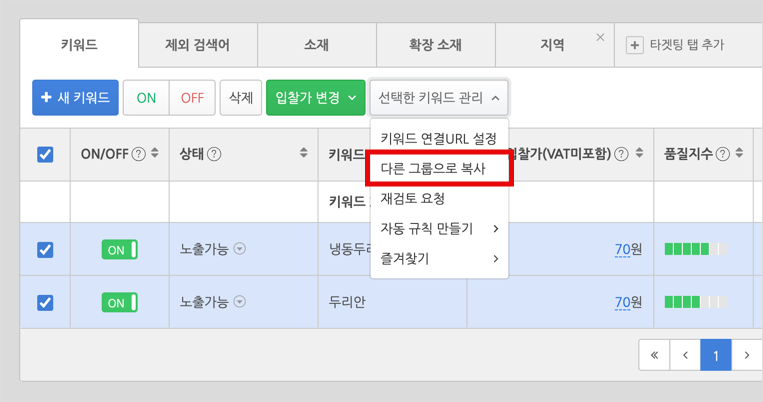This screenshot has width=763, height=402.
Task: Collapse 선택한 키워드 관리 dropdown
Action: coord(439,98)
